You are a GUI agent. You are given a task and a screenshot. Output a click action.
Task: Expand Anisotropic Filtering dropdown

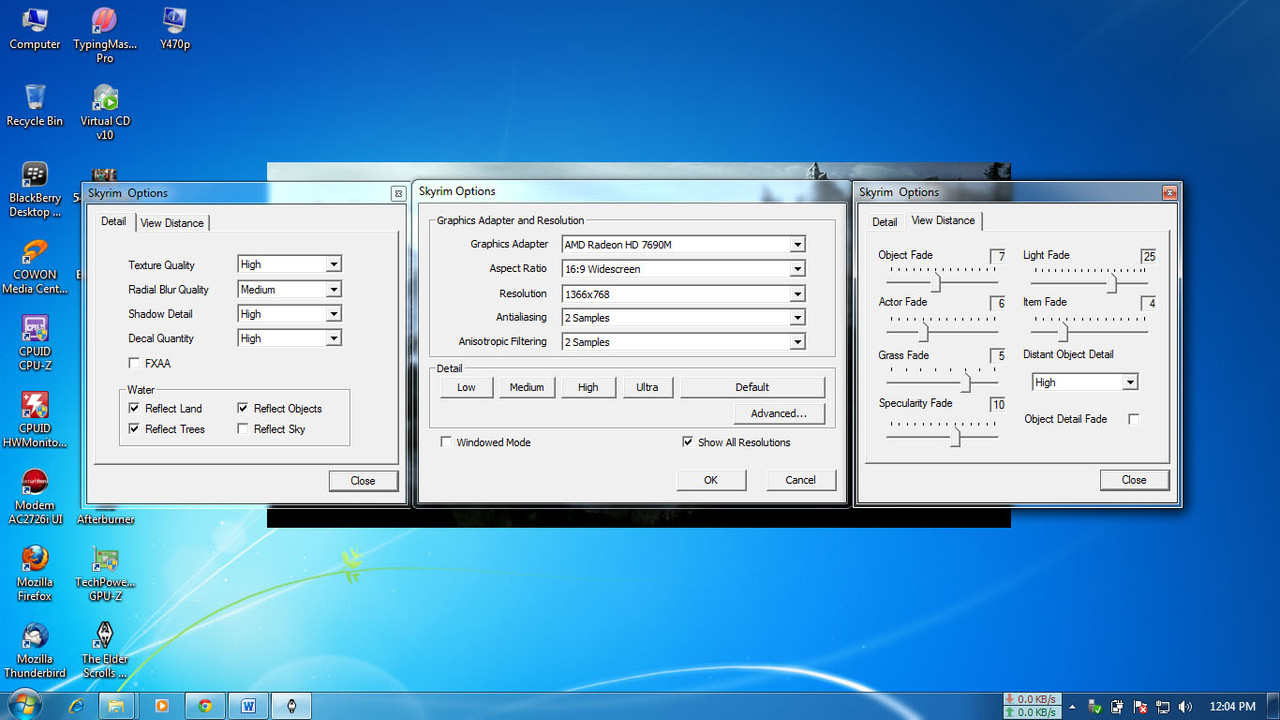tap(683, 342)
